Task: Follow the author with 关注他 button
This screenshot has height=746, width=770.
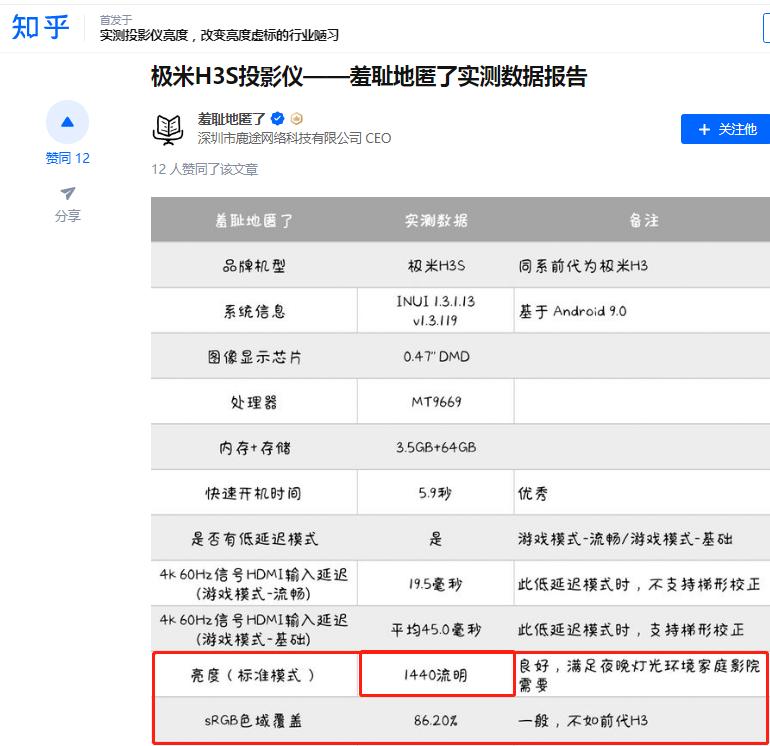Action: [725, 129]
